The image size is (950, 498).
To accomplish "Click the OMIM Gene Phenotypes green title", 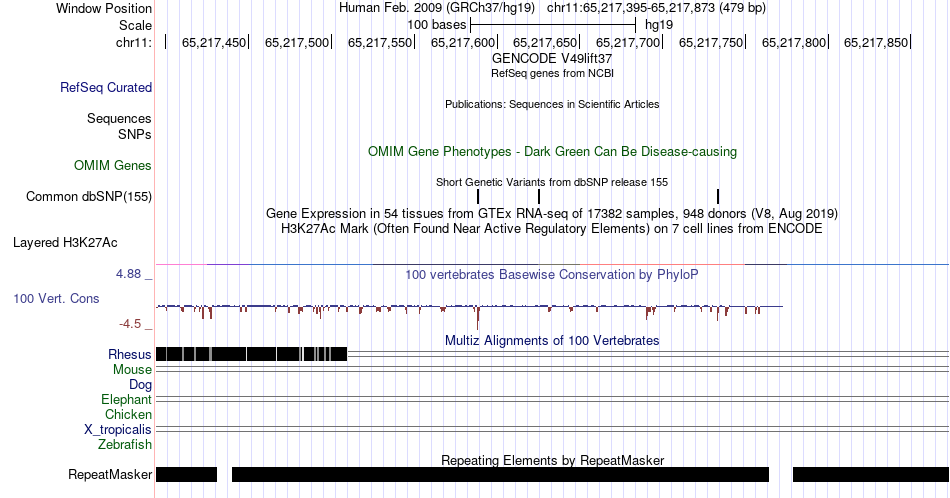I will point(552,151).
